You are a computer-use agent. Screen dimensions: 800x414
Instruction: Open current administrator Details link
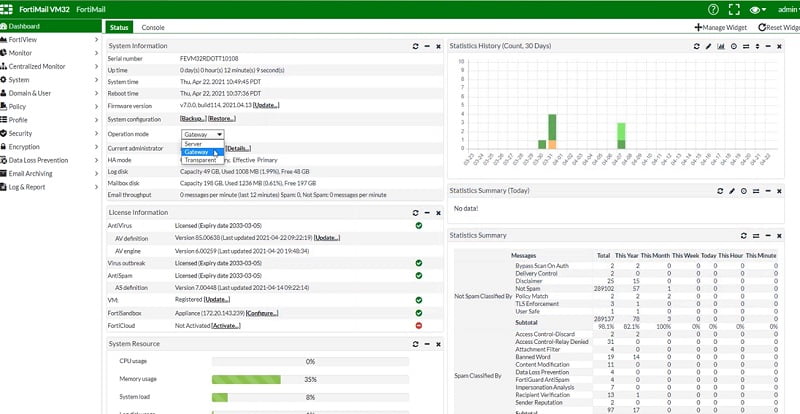pos(238,149)
